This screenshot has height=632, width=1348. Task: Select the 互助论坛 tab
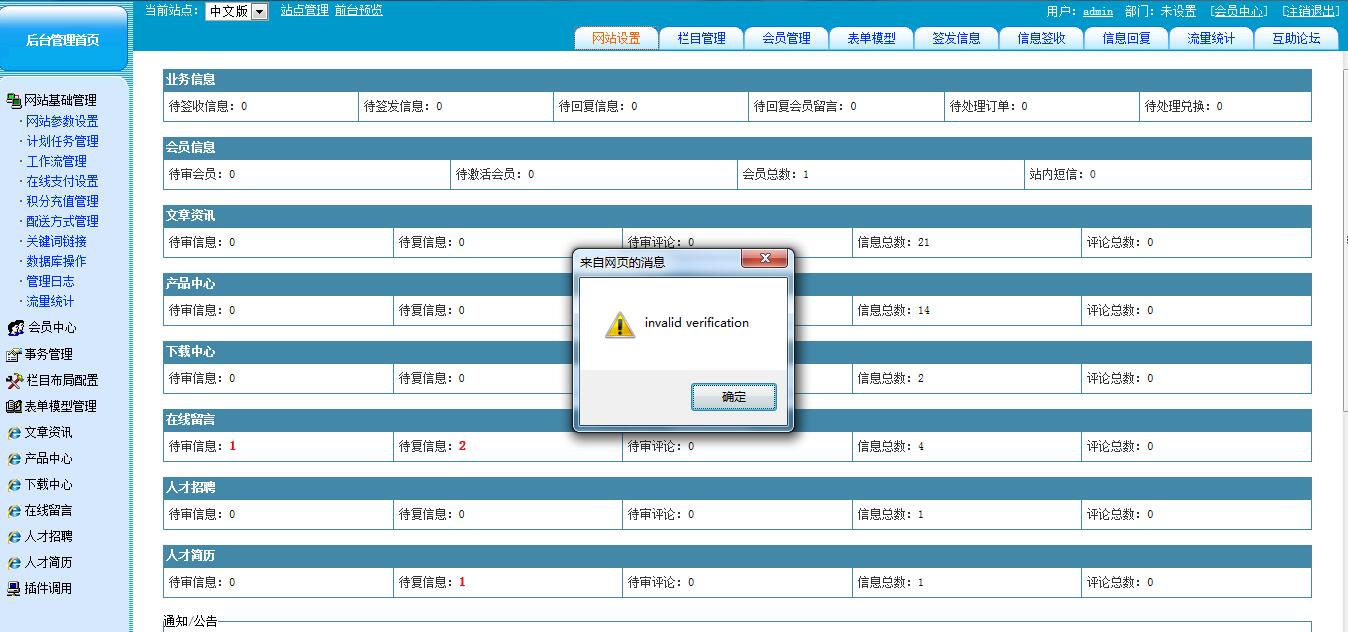1296,39
